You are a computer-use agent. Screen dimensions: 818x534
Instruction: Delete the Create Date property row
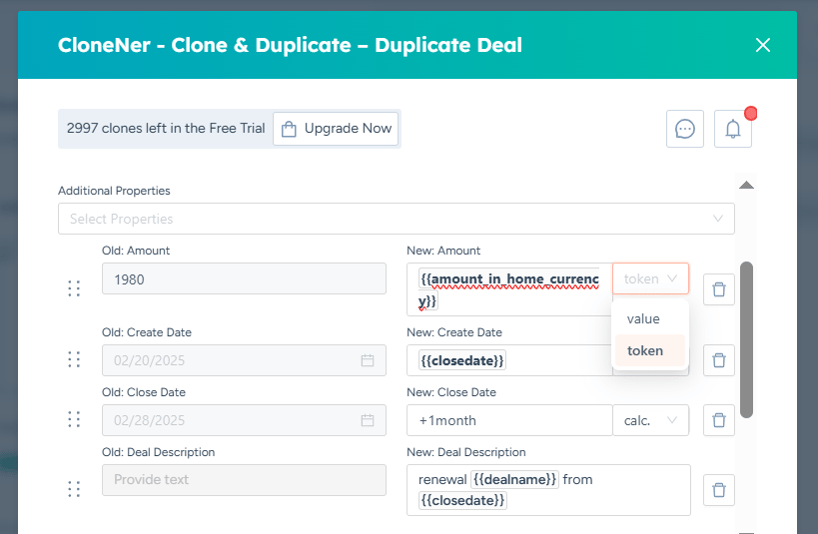pyautogui.click(x=719, y=360)
